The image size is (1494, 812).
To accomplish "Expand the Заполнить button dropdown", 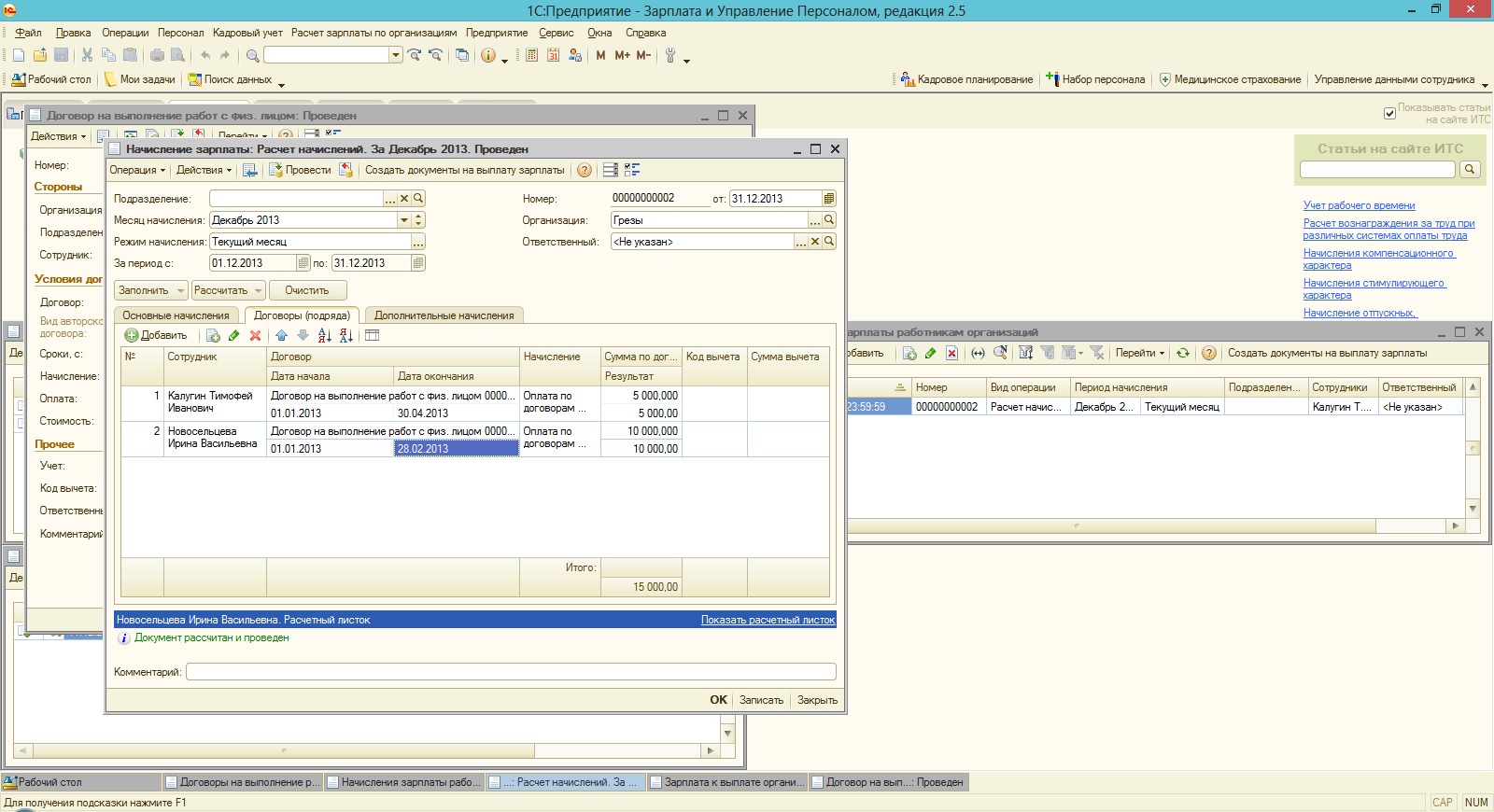I will 181,290.
